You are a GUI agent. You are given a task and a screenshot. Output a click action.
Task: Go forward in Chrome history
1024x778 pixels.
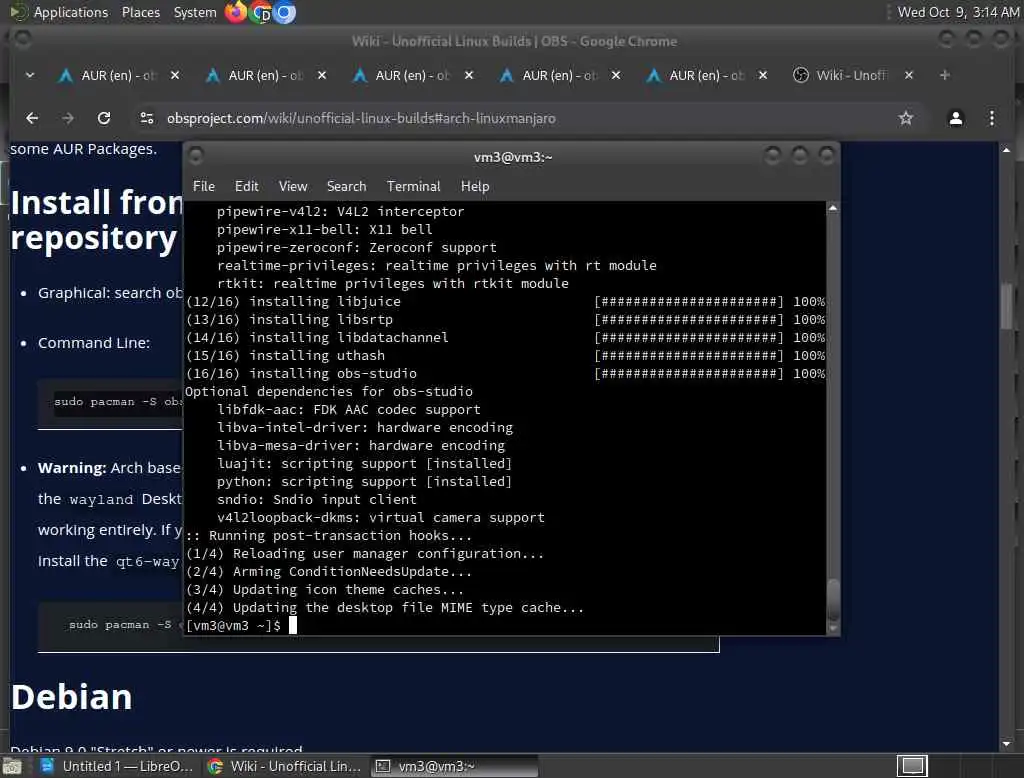pyautogui.click(x=68, y=118)
